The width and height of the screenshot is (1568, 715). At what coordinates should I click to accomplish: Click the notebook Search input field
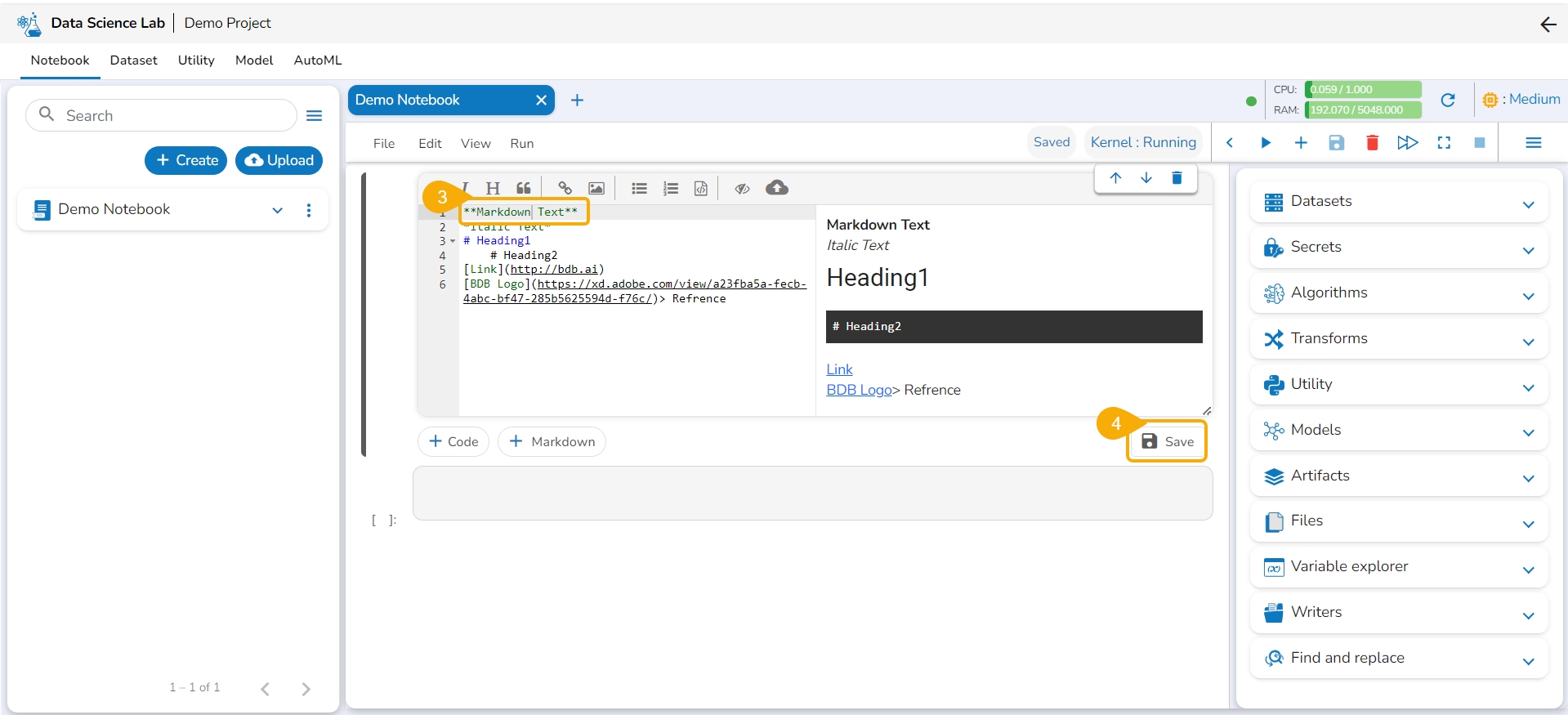pyautogui.click(x=172, y=116)
